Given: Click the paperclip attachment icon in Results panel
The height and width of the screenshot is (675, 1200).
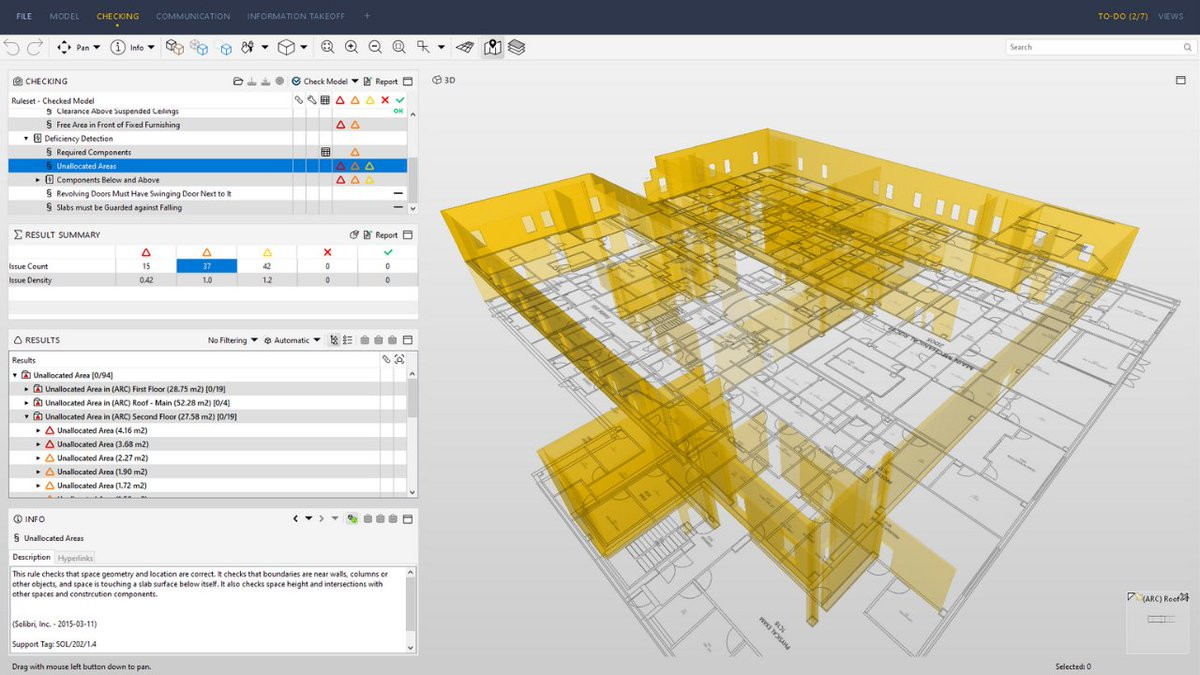Looking at the screenshot, I should click(x=386, y=359).
